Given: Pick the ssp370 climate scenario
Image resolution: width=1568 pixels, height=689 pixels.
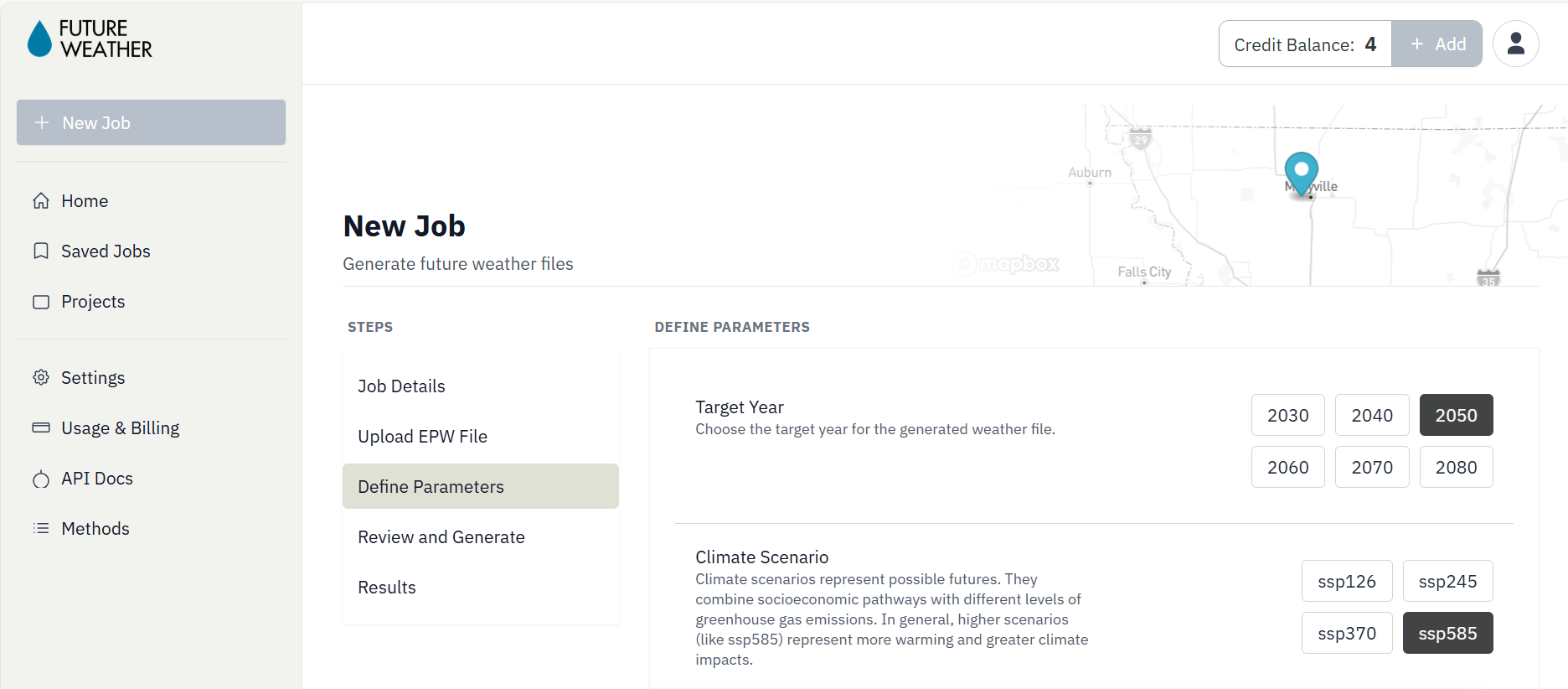Looking at the screenshot, I should click(1346, 634).
